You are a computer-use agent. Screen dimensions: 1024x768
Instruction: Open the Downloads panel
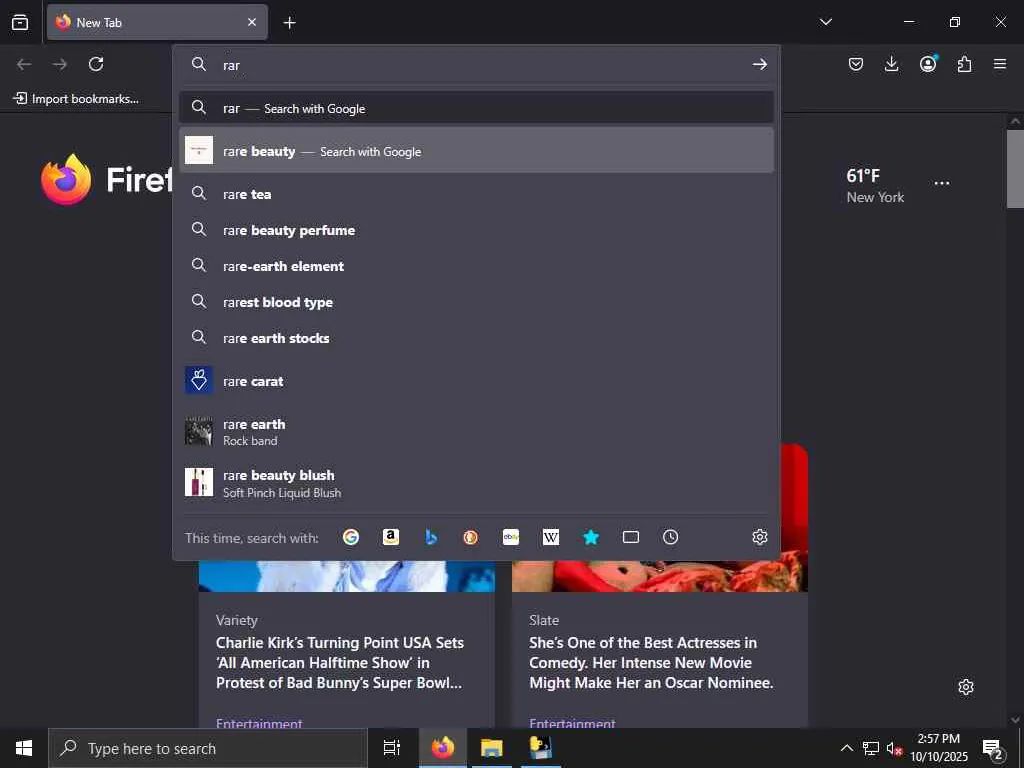tap(891, 64)
